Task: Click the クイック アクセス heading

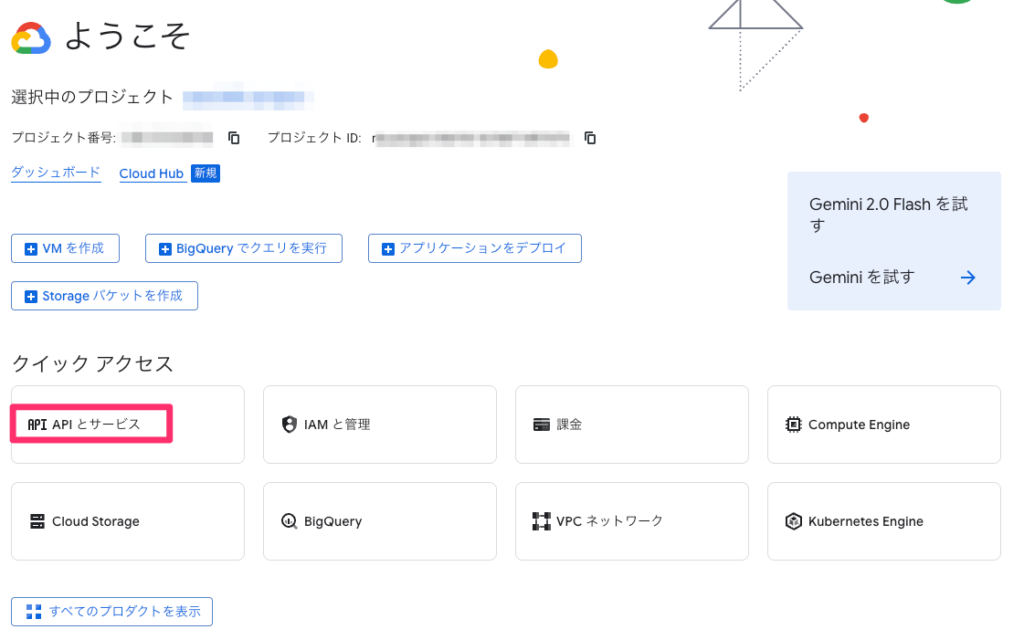Action: 92,363
